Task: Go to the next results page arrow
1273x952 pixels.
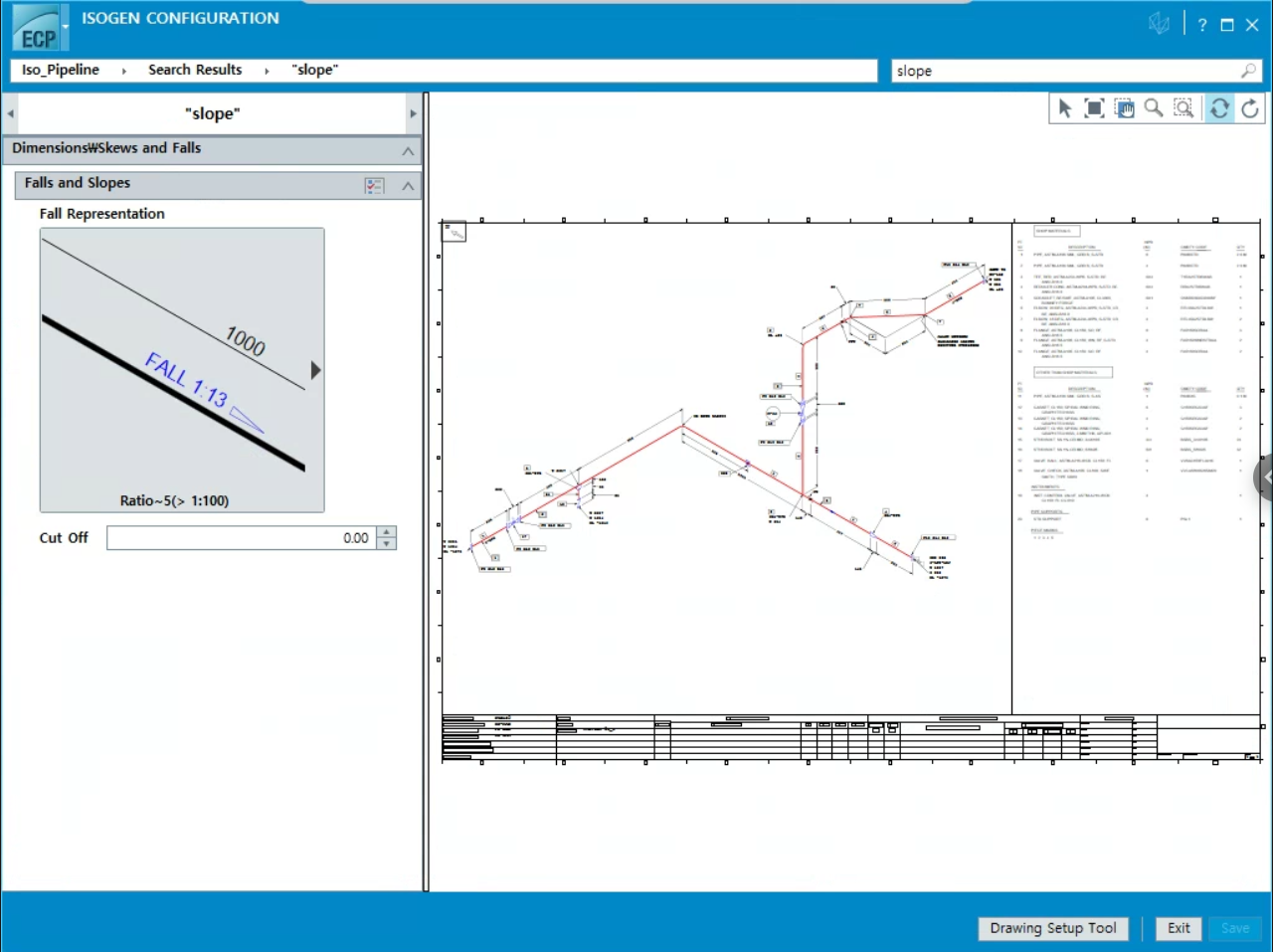Action: pos(414,113)
